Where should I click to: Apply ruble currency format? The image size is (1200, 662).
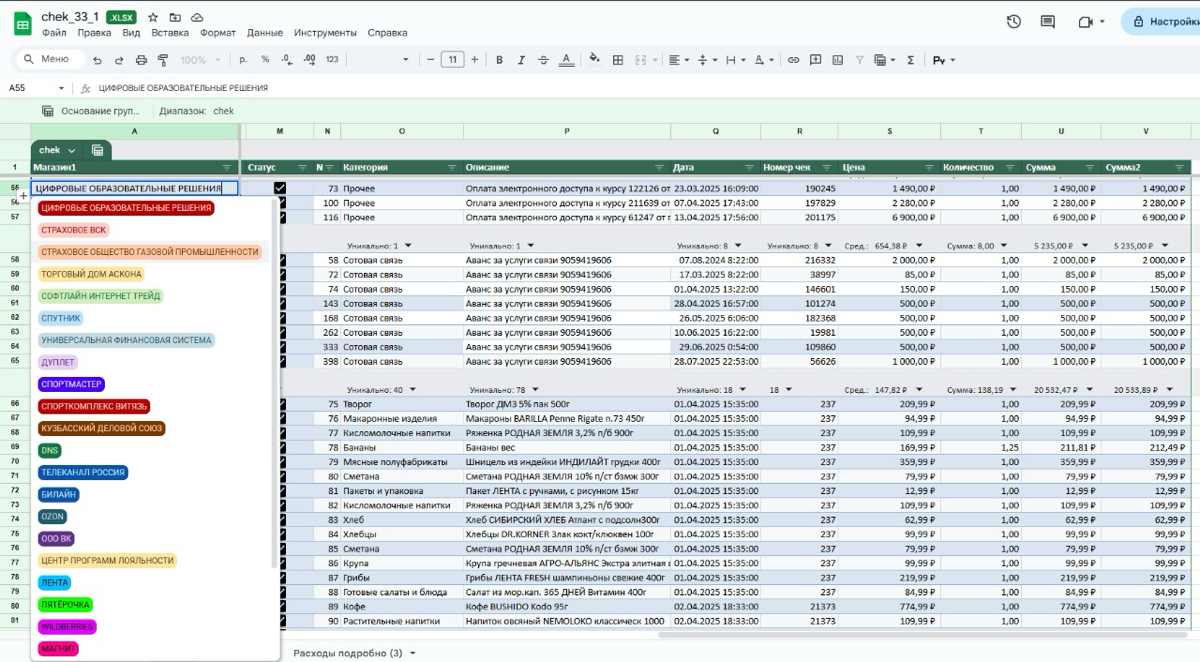tap(243, 60)
